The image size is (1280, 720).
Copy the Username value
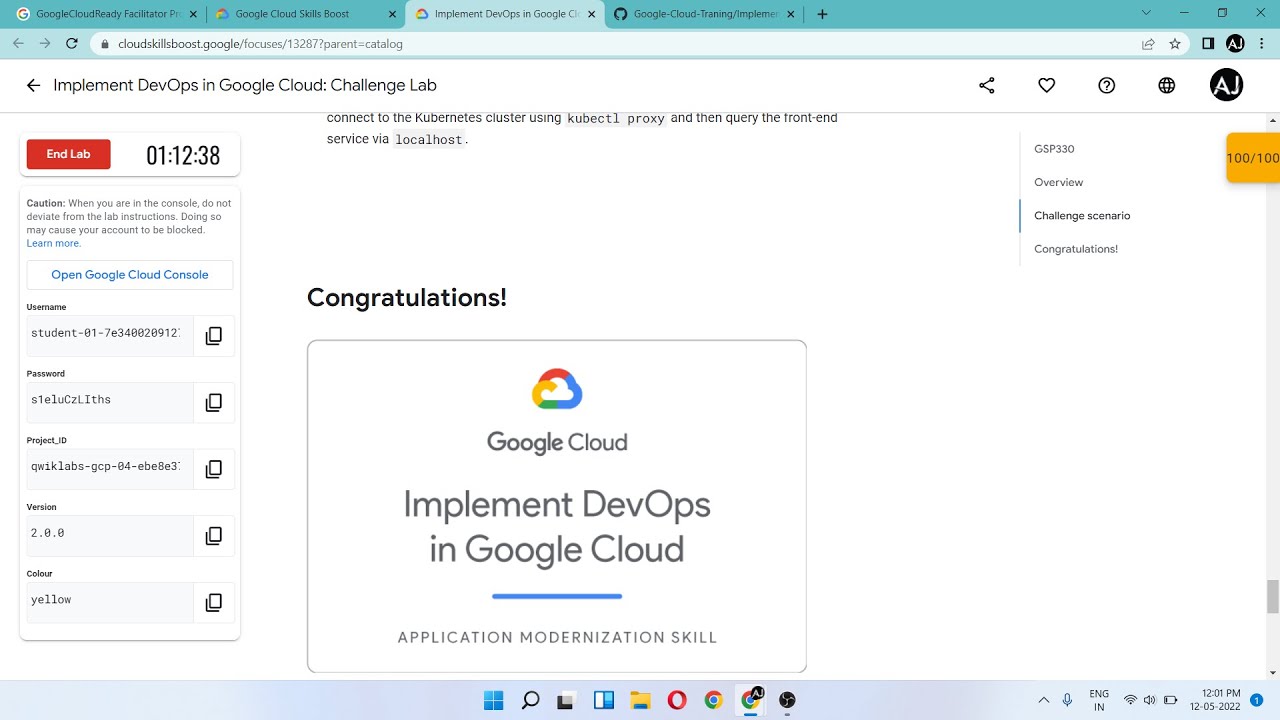pos(214,336)
